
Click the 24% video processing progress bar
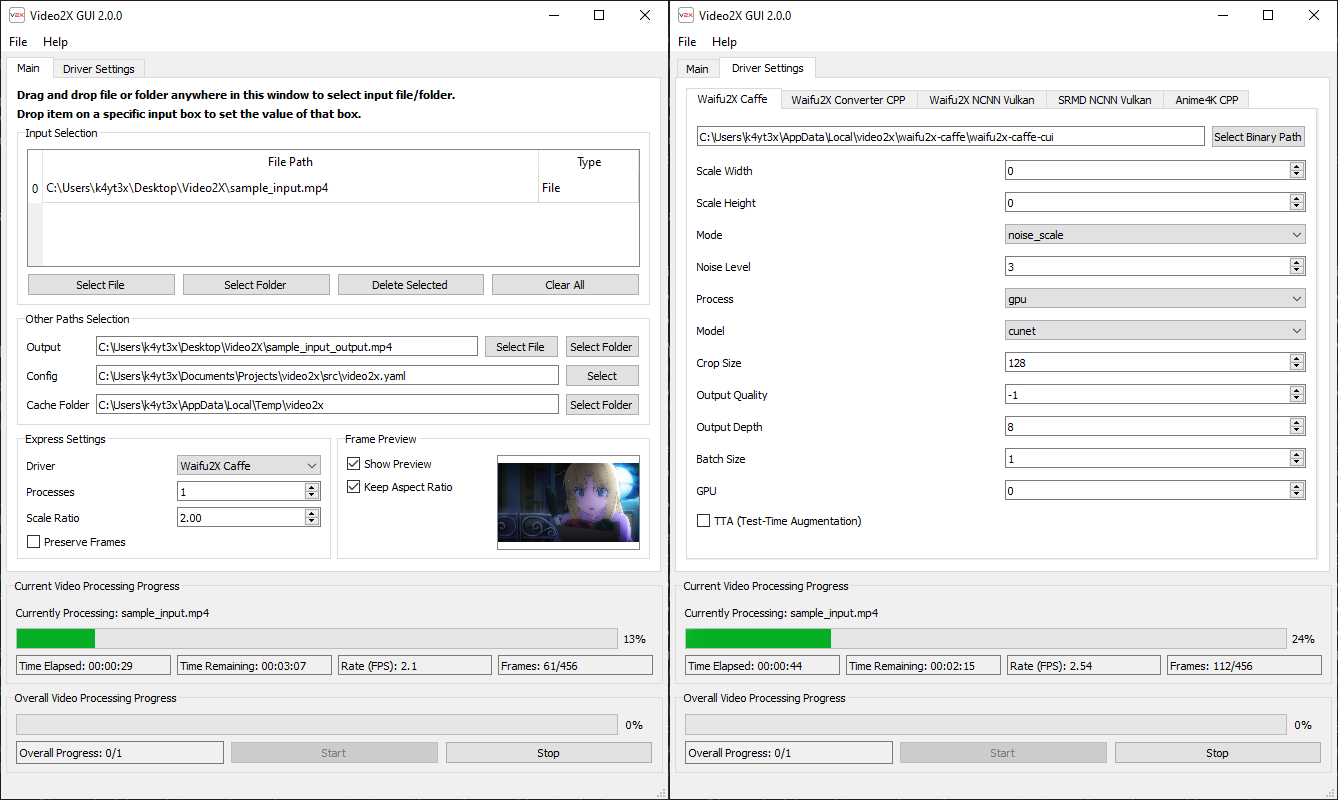tap(986, 639)
